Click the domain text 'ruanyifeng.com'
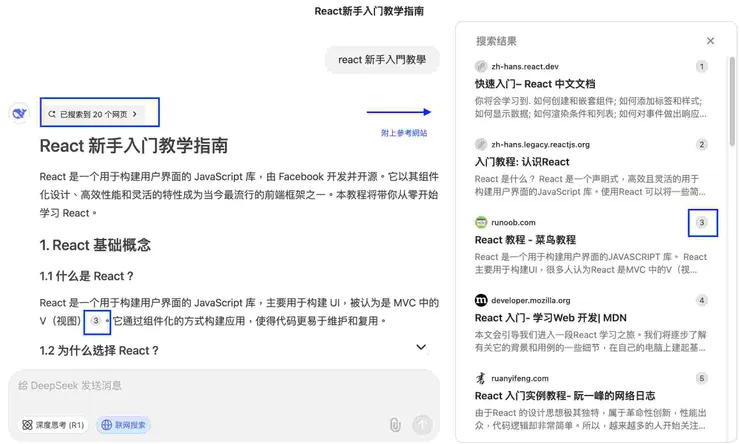 (x=520, y=378)
